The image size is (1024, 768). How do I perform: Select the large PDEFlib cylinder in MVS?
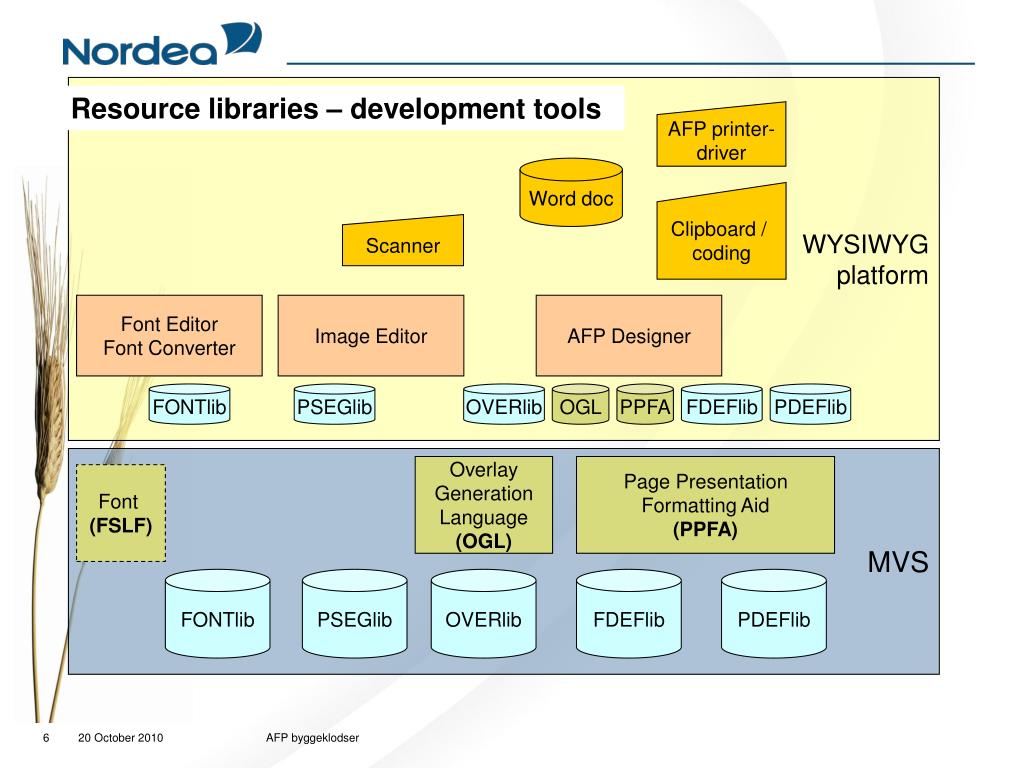tap(774, 613)
